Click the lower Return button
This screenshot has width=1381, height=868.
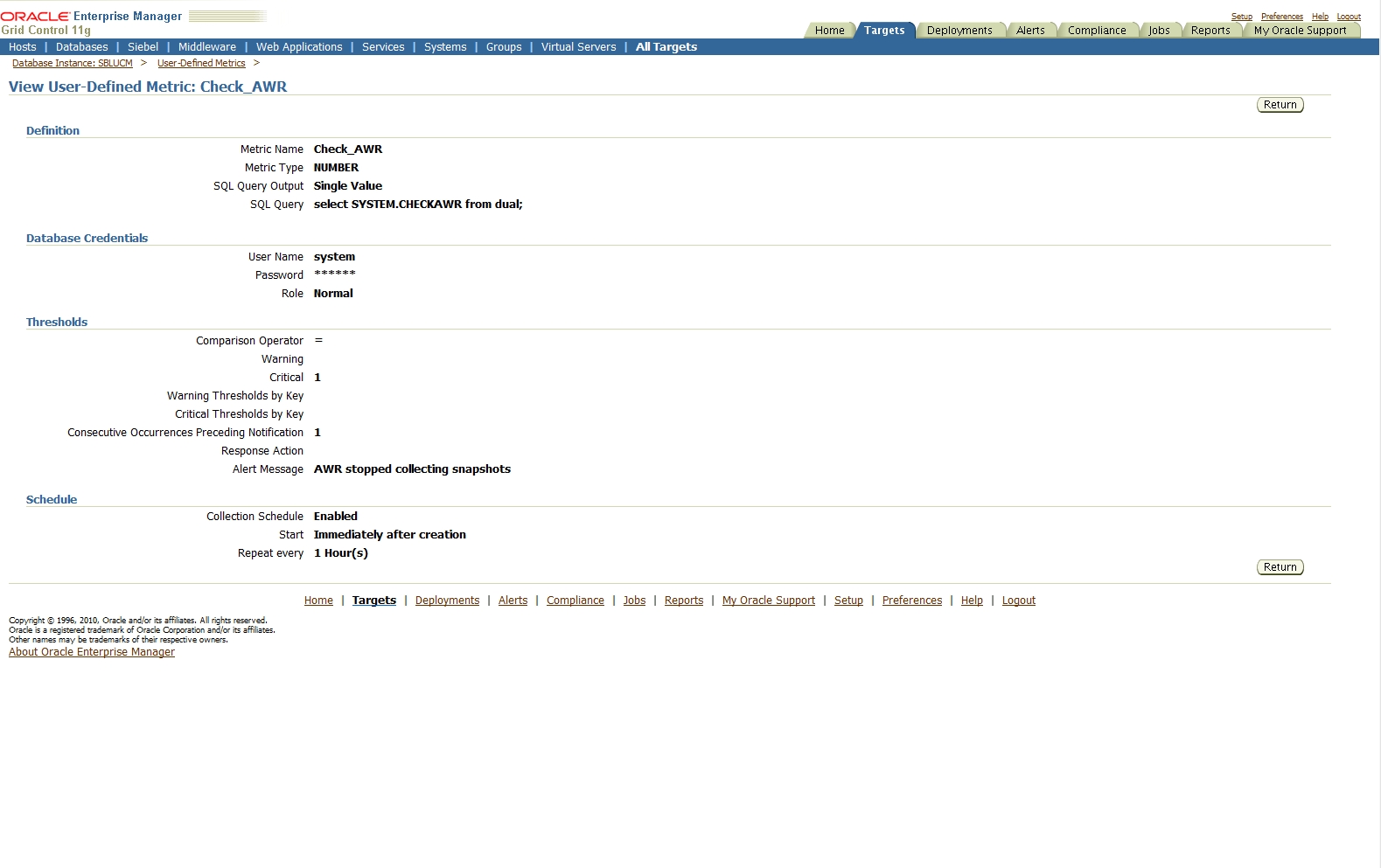point(1280,567)
